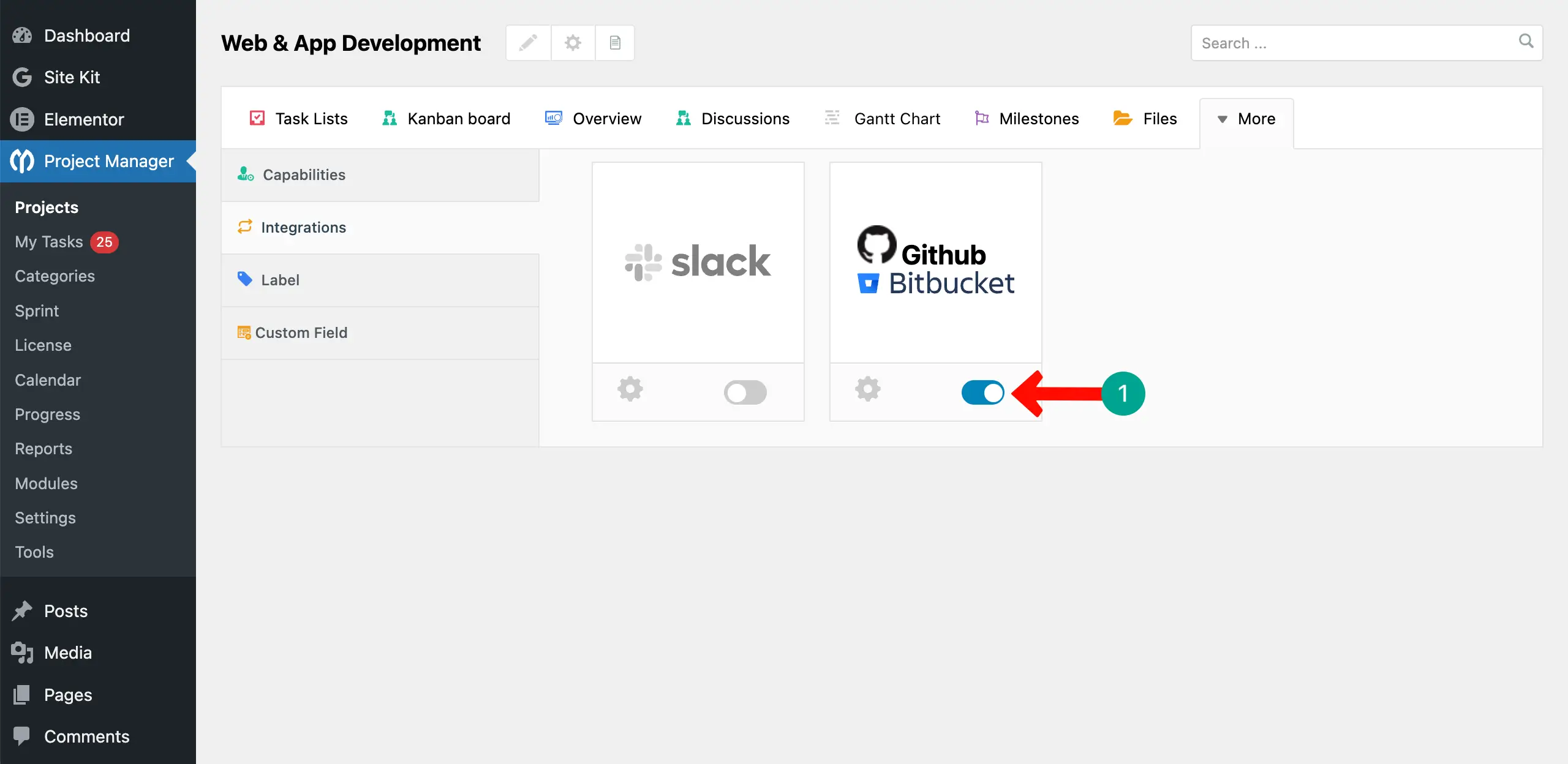Click the Comments icon in the sidebar

(22, 736)
